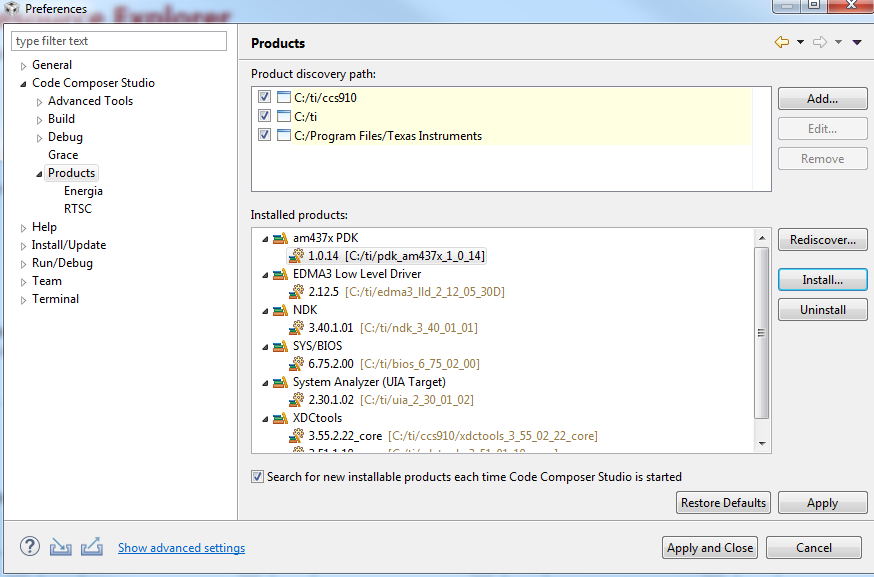Open the Products page view menu arrow
This screenshot has height=577, width=874.
tap(857, 42)
